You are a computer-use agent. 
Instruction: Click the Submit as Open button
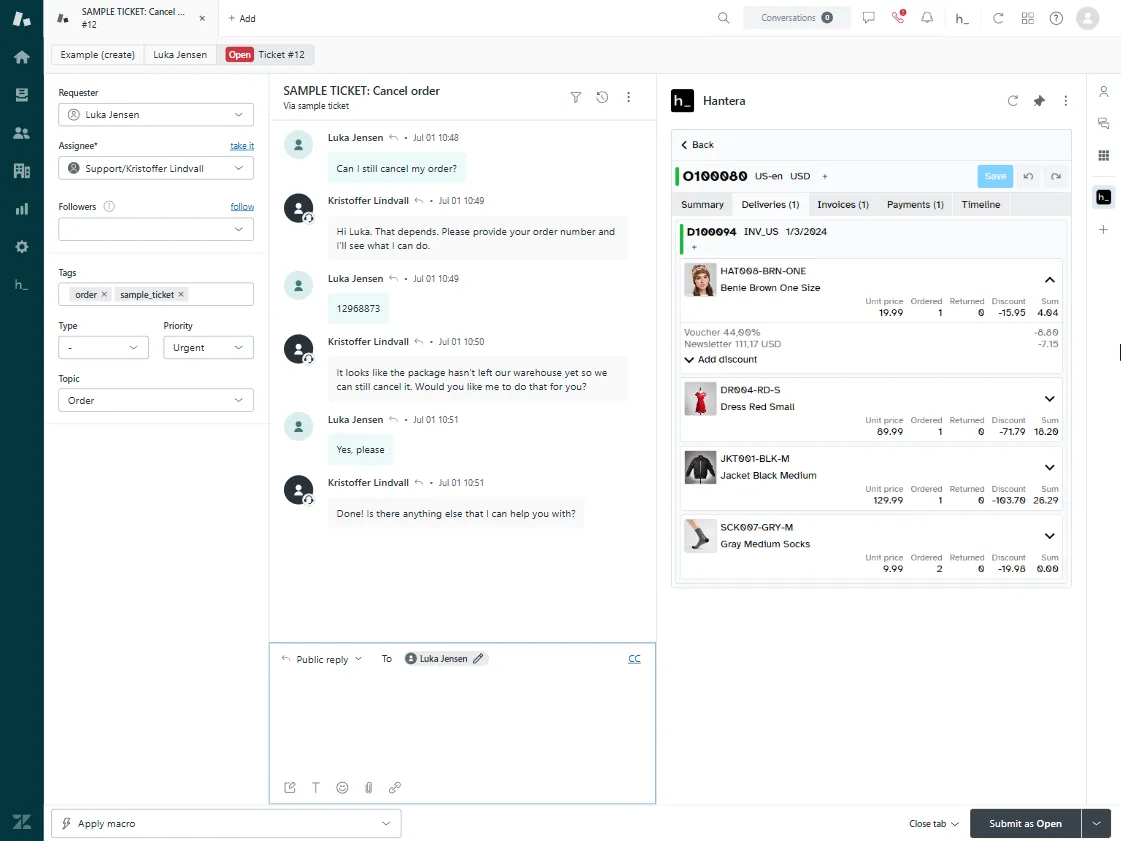(1024, 823)
